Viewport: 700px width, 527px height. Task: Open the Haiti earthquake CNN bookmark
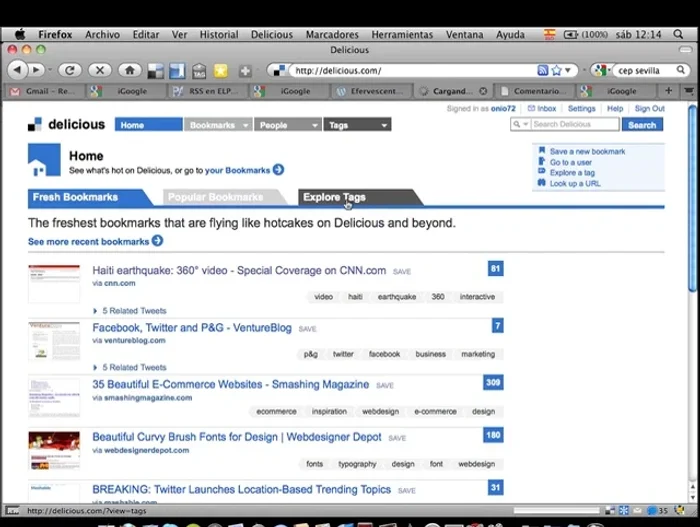pos(239,270)
